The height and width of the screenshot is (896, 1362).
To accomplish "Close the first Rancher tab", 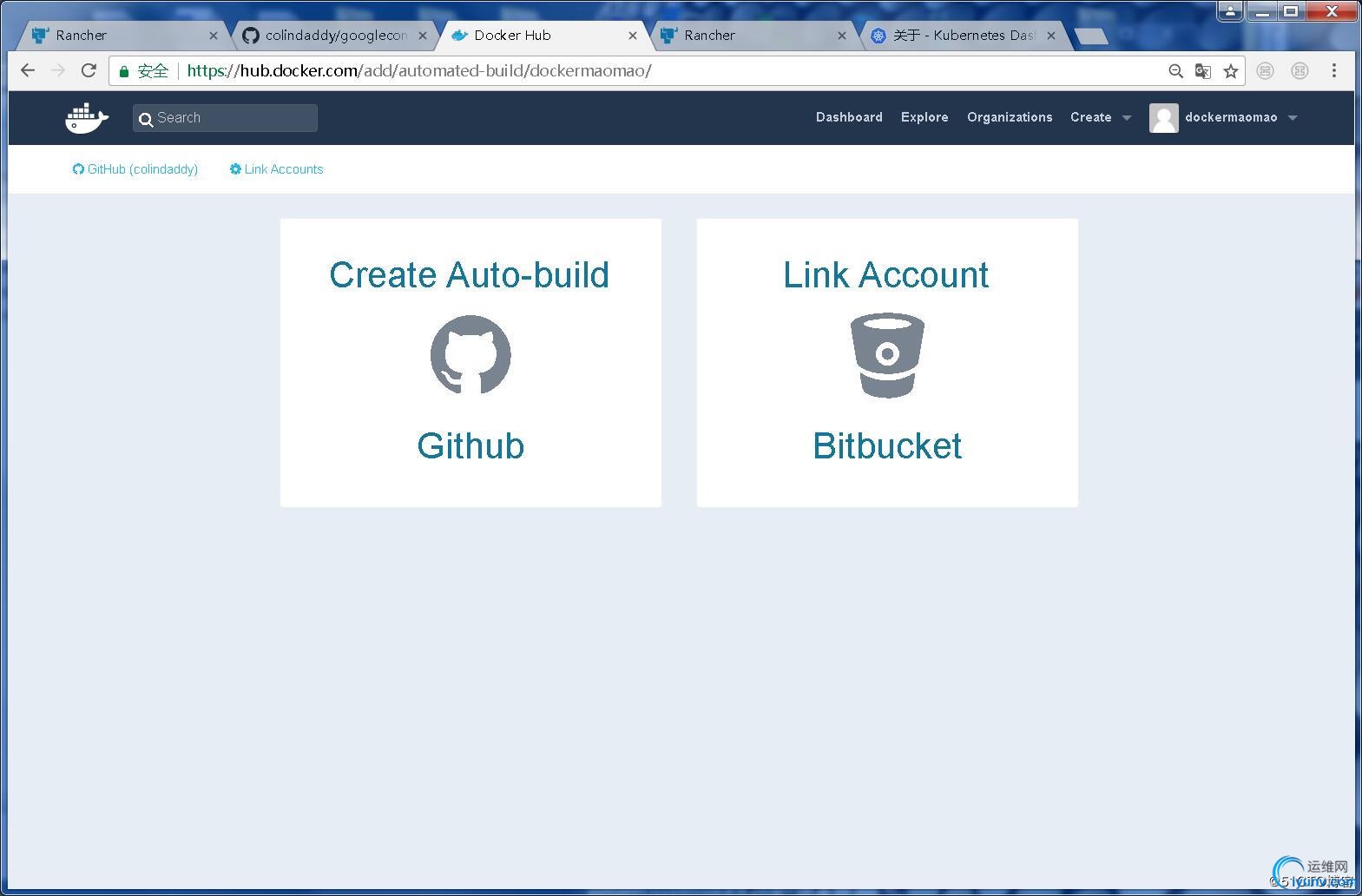I will 214,36.
